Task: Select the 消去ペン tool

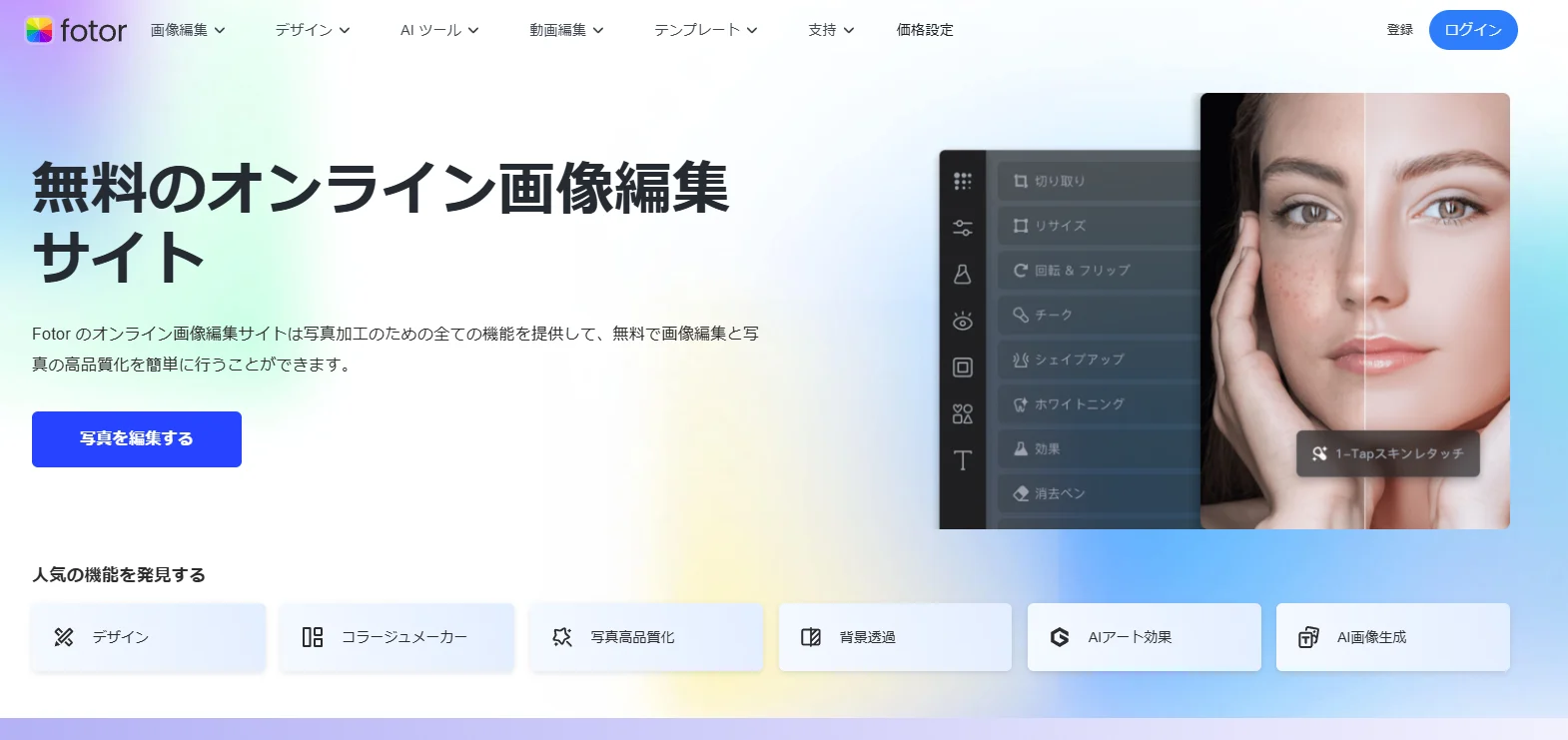Action: pos(1099,493)
